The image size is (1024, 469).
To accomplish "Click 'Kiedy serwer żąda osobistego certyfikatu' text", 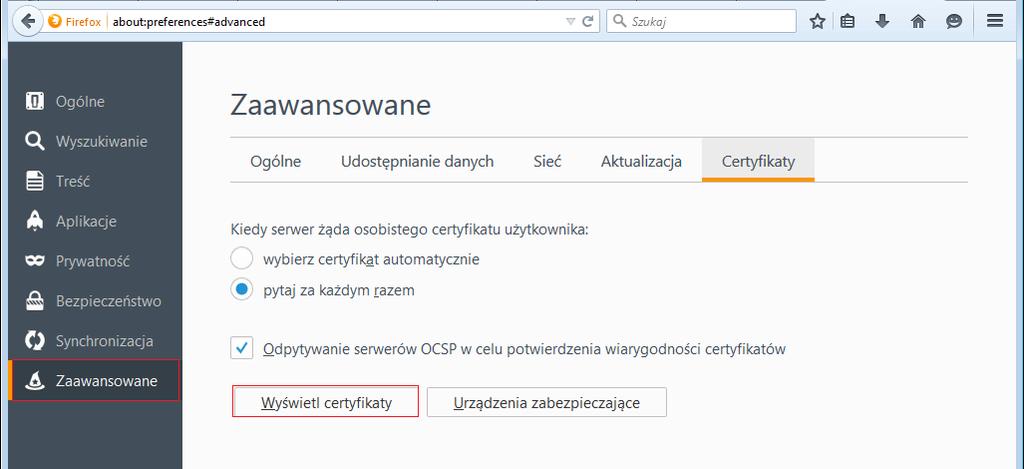I will coord(409,229).
